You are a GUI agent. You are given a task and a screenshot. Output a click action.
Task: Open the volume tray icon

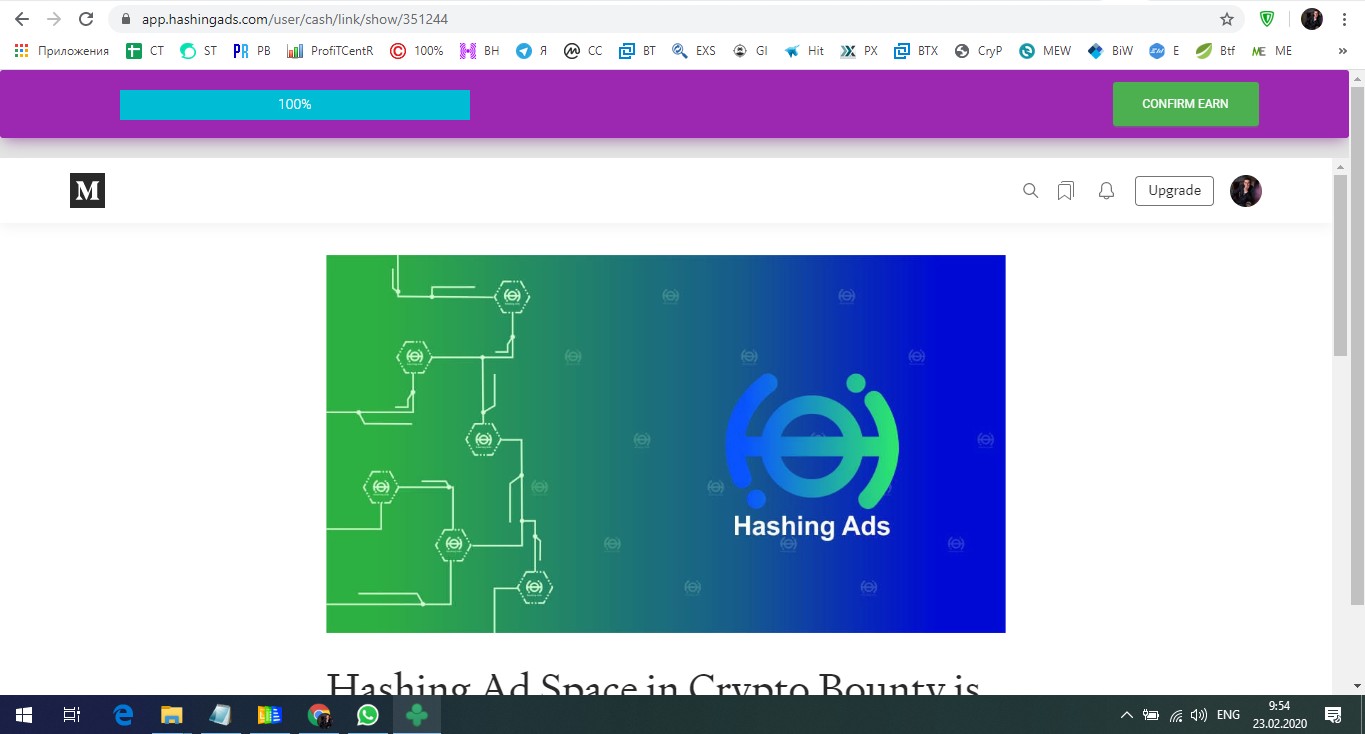coord(1199,715)
